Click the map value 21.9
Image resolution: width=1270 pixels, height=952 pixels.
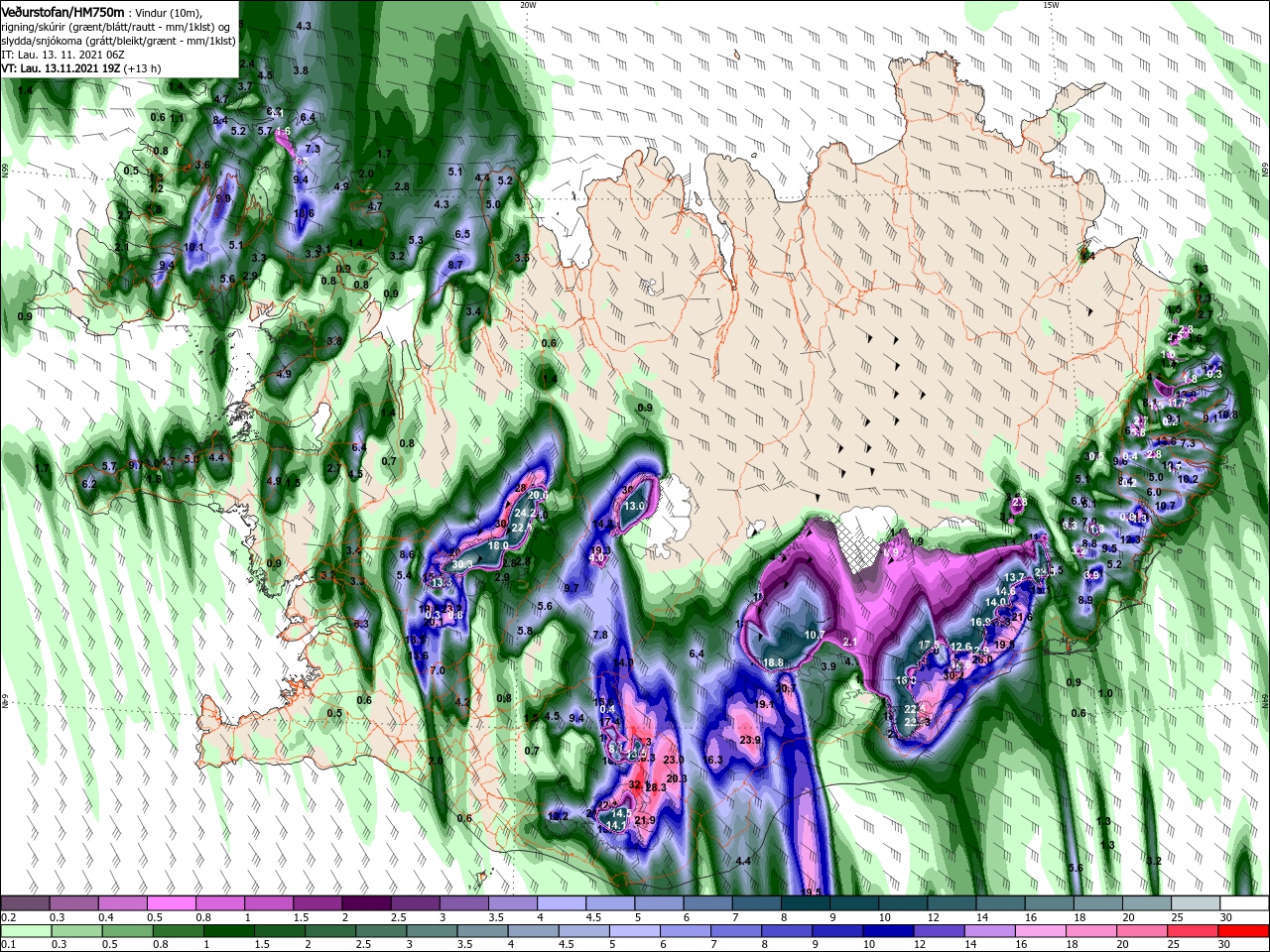pos(645,820)
